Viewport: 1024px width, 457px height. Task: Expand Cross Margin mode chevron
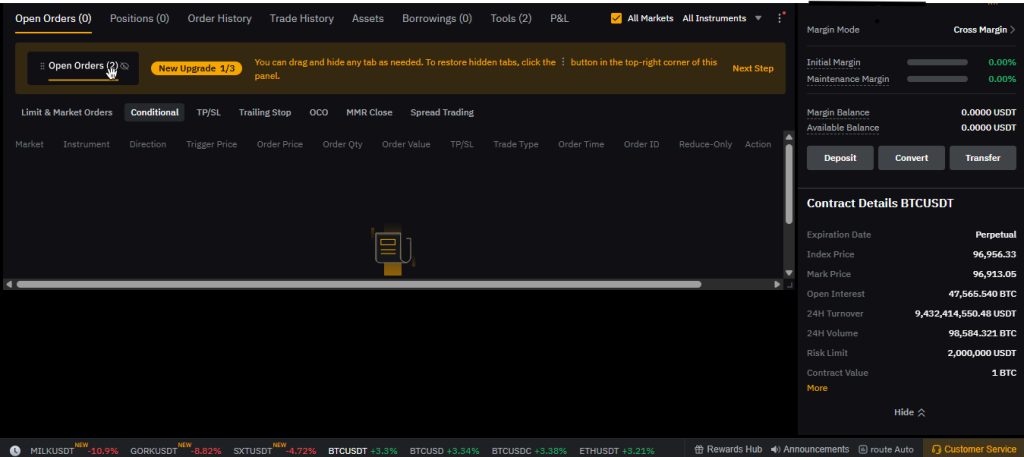point(1013,29)
